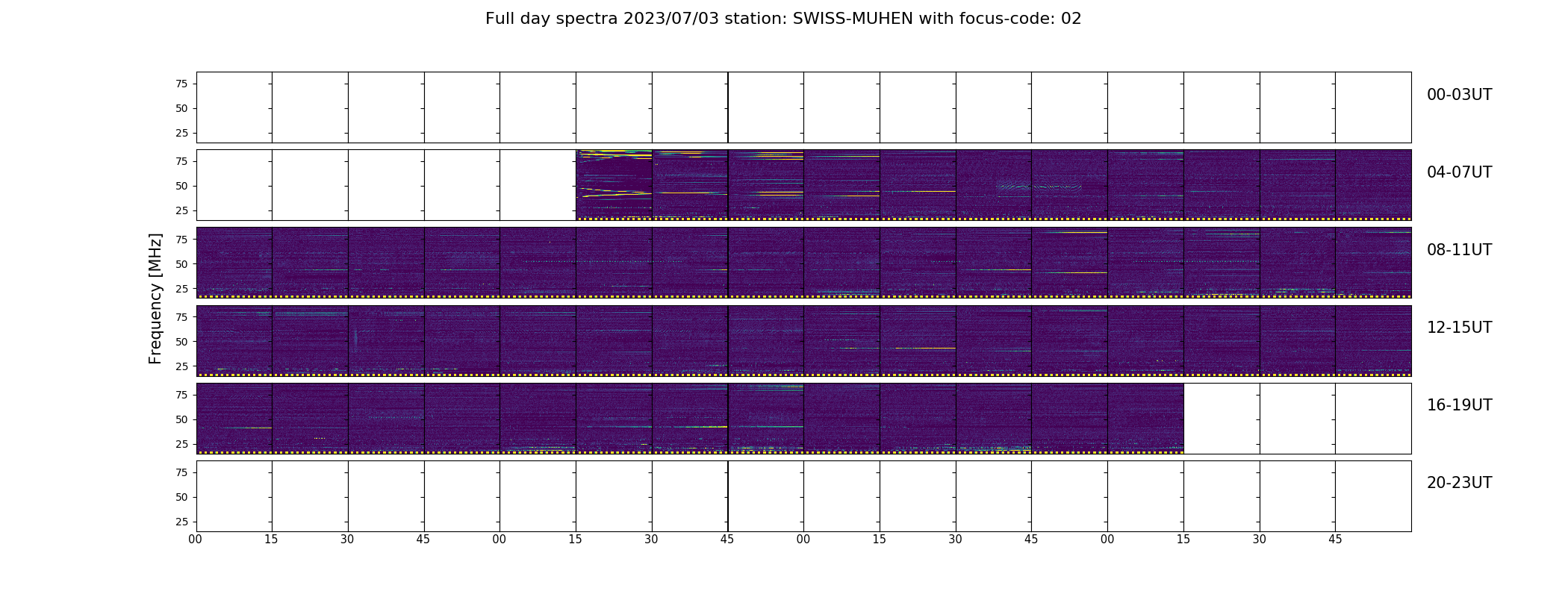Click the 'Frequency [MHz]' axis label
The width and height of the screenshot is (1568, 597).
point(155,298)
